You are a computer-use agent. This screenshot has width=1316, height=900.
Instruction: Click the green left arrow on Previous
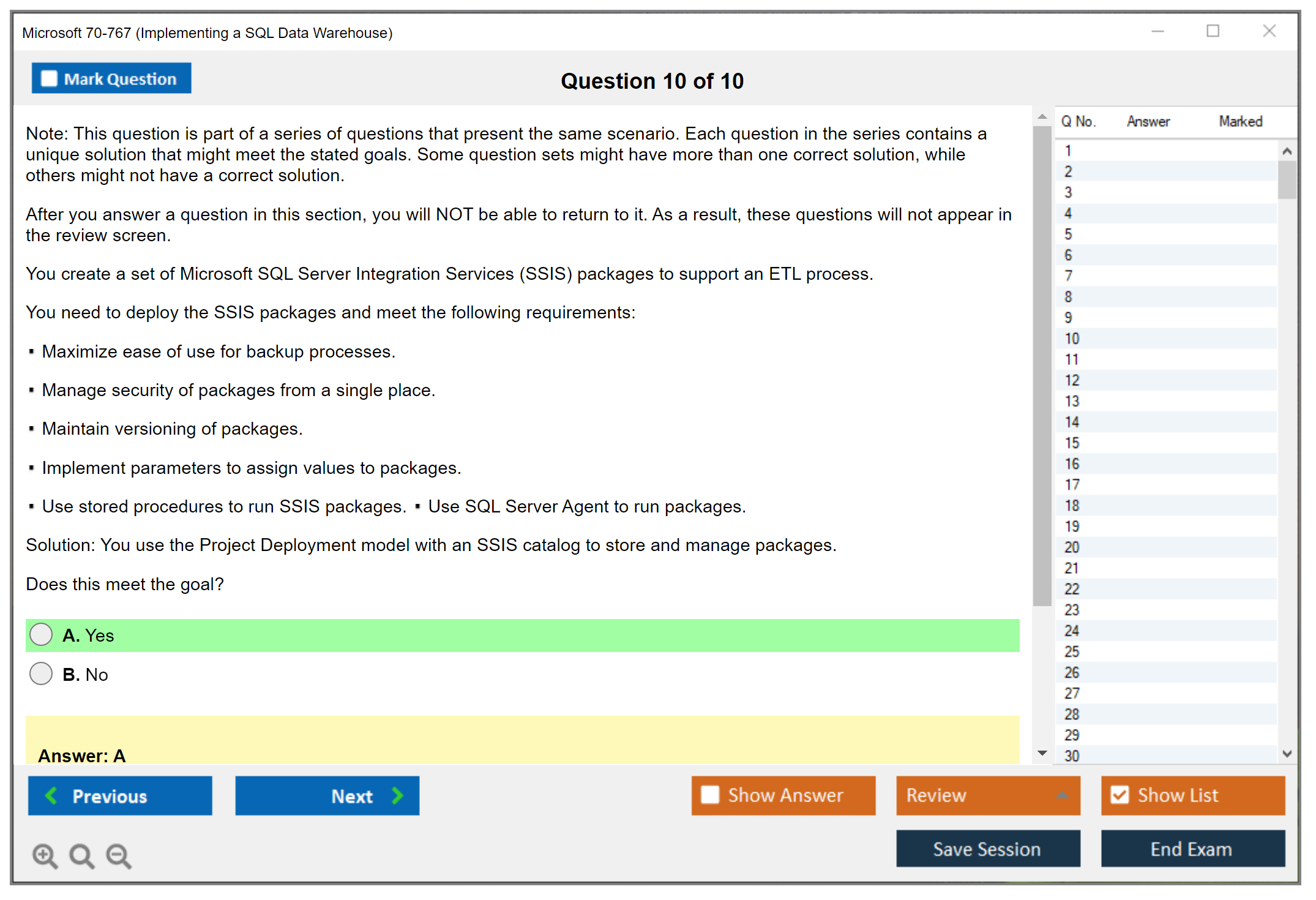tap(52, 795)
